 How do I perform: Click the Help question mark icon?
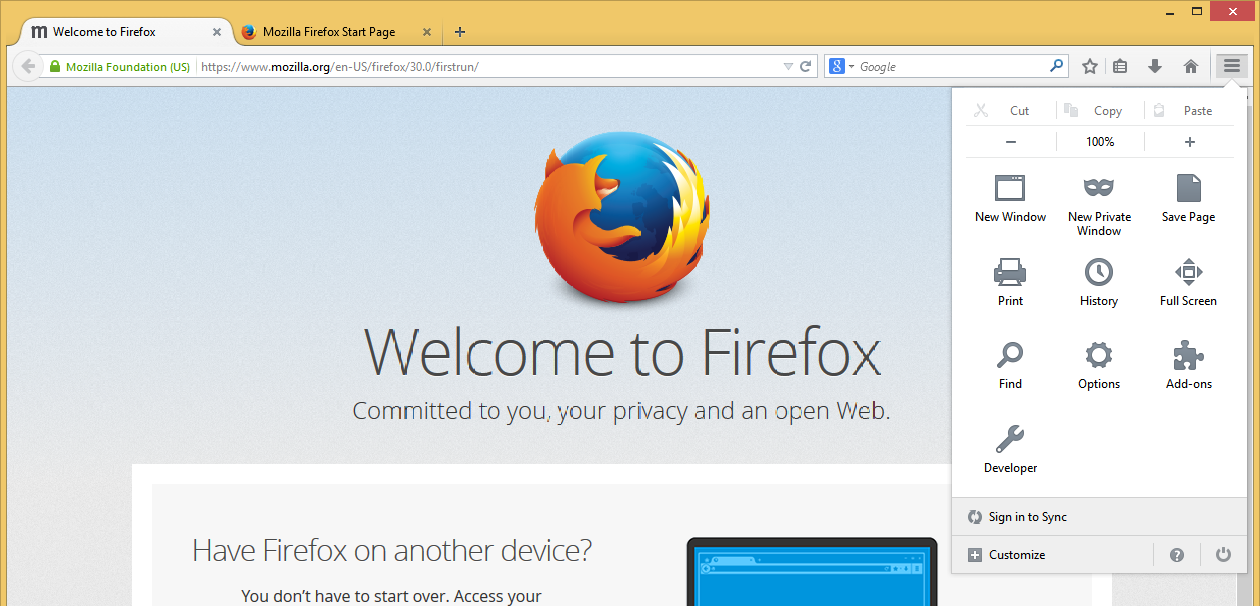click(1177, 555)
